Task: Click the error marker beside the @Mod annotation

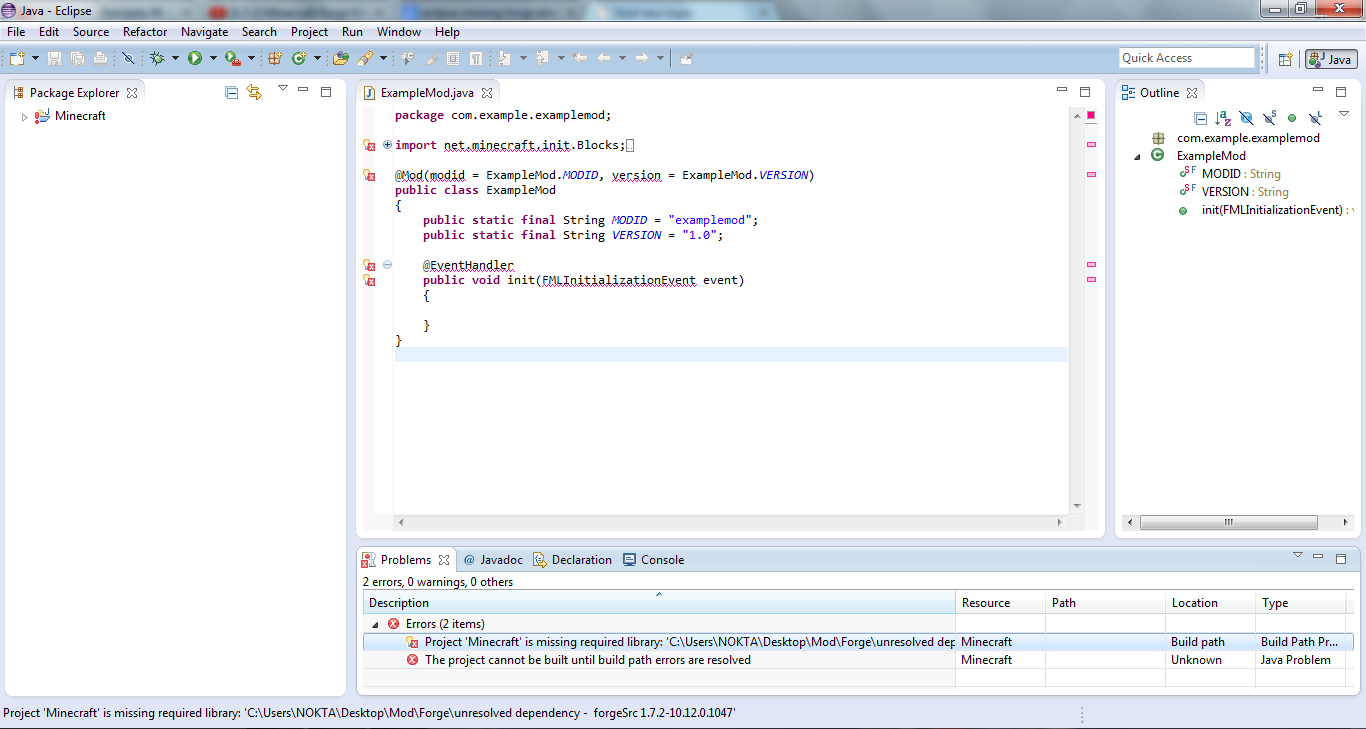Action: pyautogui.click(x=369, y=175)
